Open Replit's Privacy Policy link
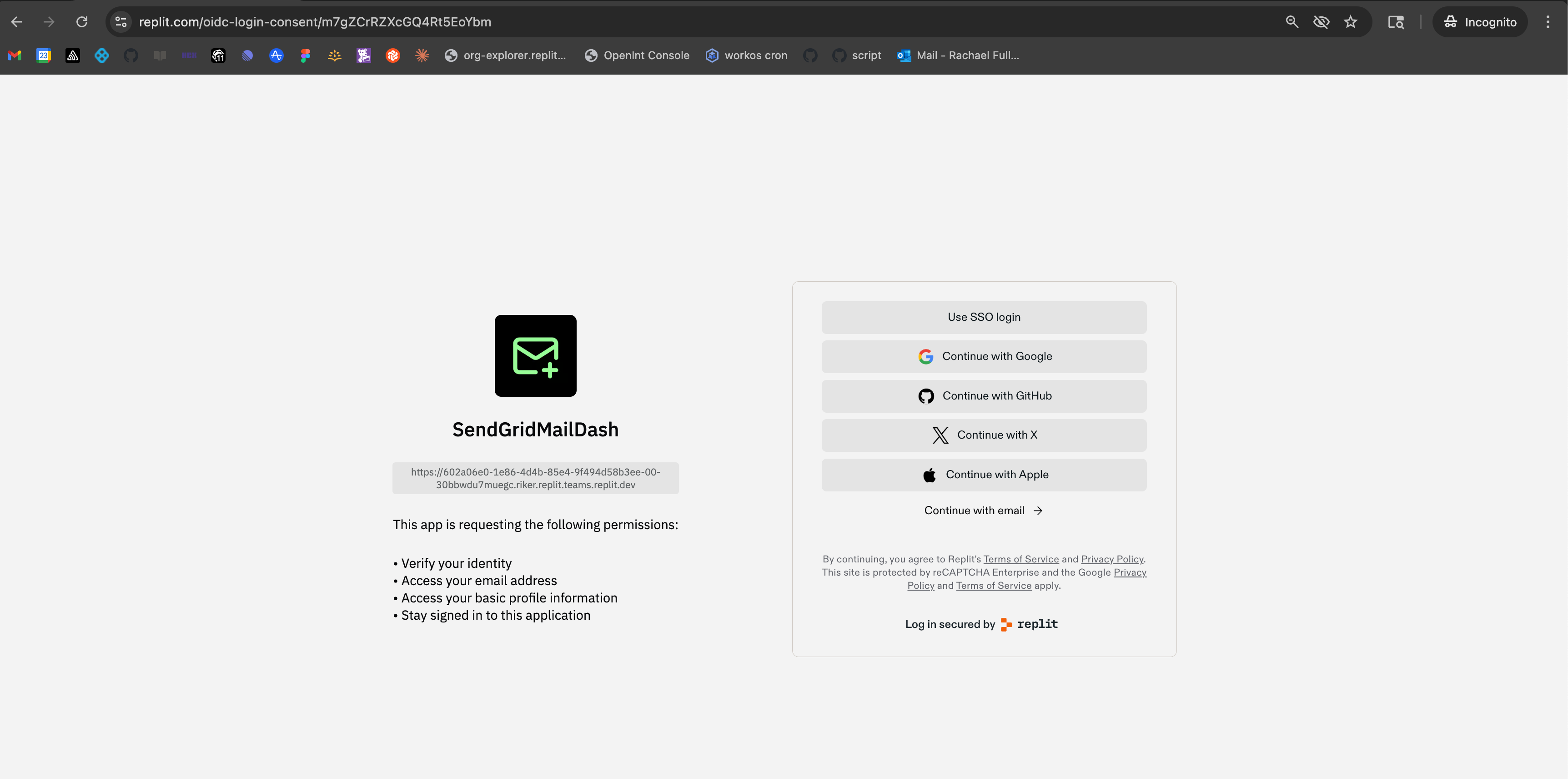 point(1111,559)
